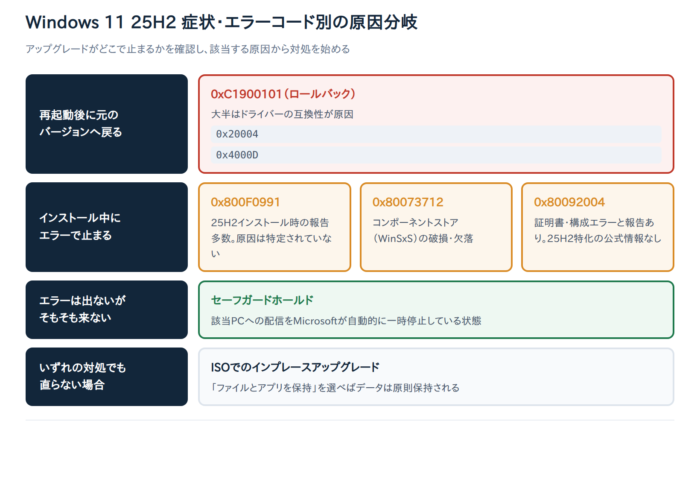700x485 pixels.
Task: Click the subtitle starting 'アップグレードがどこで止まるか'
Action: pos(188,49)
